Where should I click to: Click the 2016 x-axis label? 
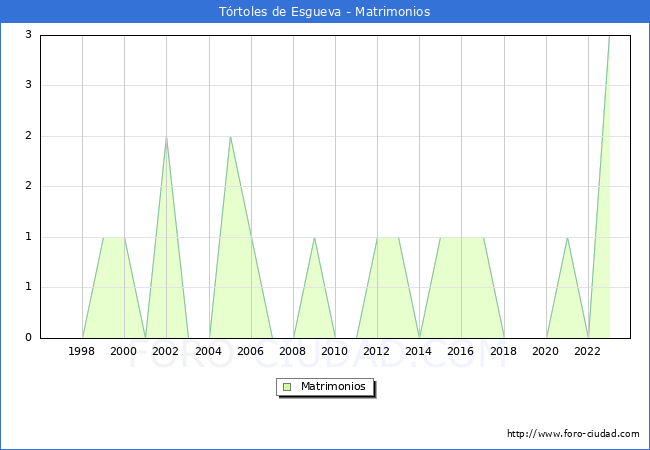[461, 351]
